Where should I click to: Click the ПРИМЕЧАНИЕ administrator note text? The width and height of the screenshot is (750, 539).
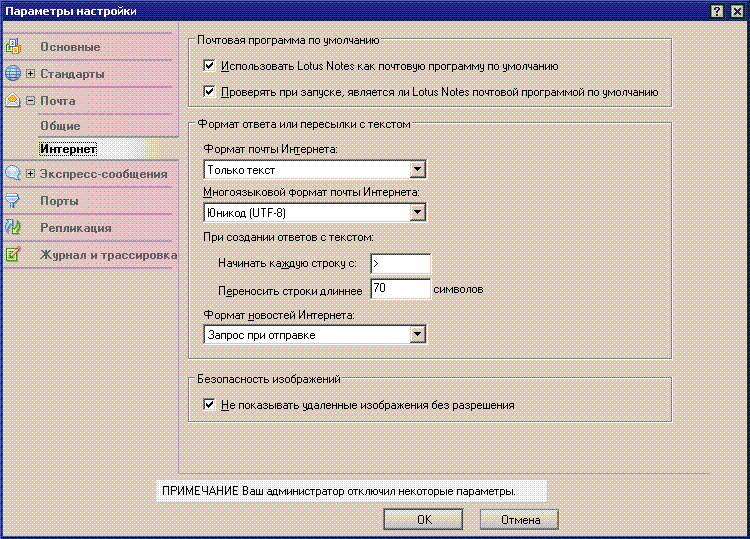coord(339,491)
